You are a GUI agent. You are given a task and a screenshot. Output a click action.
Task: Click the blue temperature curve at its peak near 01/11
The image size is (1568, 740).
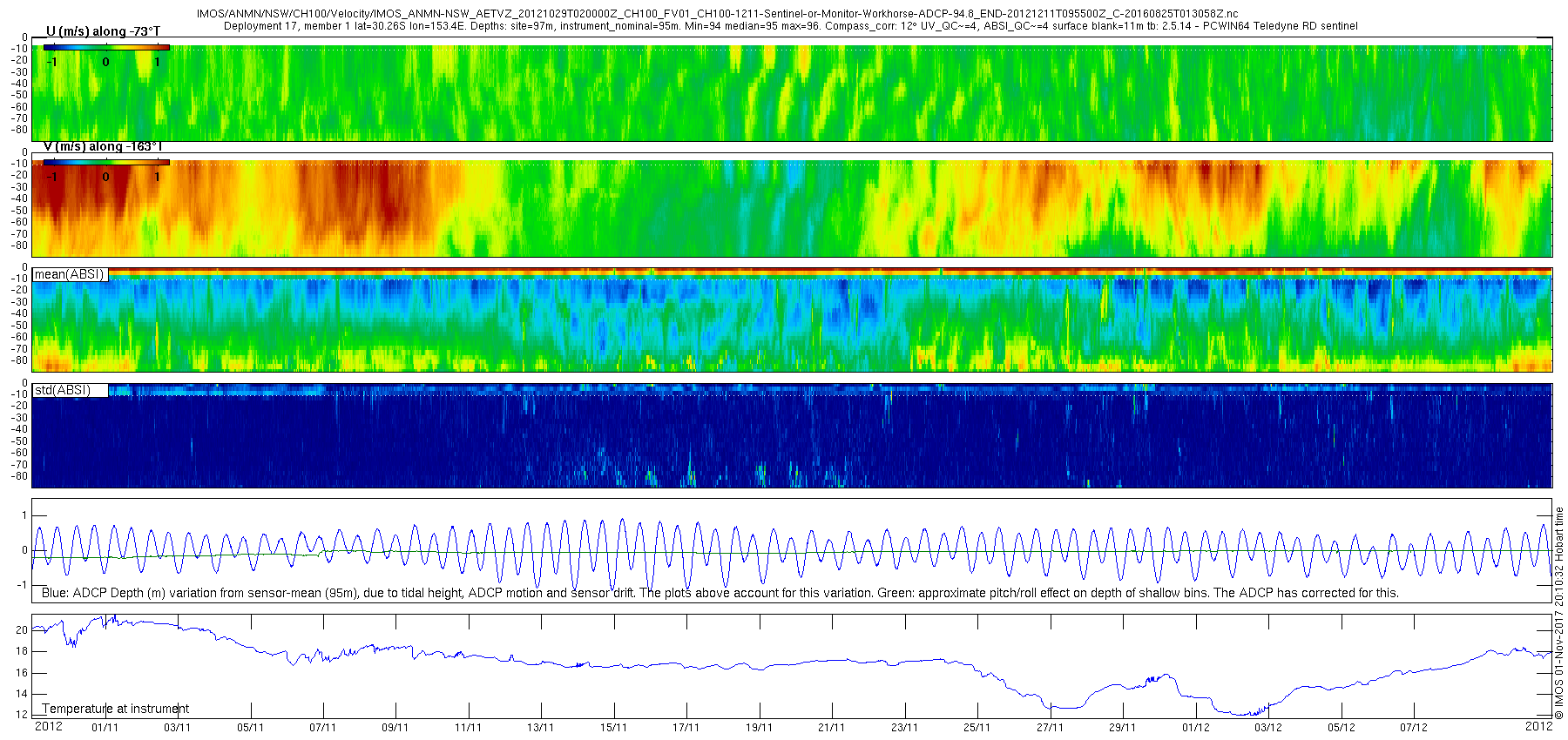click(113, 617)
